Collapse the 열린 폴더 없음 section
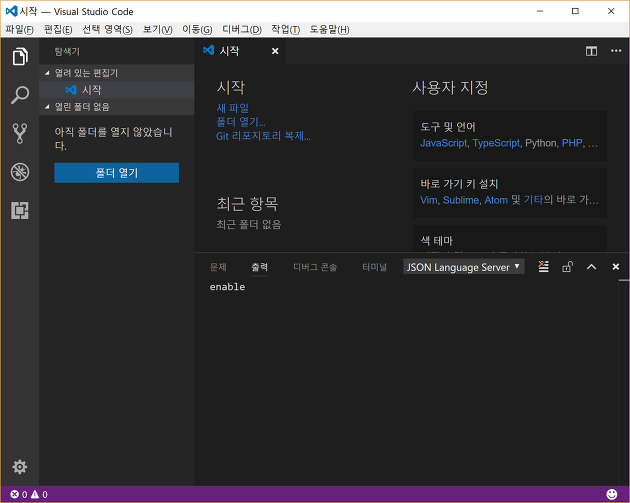The height and width of the screenshot is (503, 630). [x=117, y=107]
